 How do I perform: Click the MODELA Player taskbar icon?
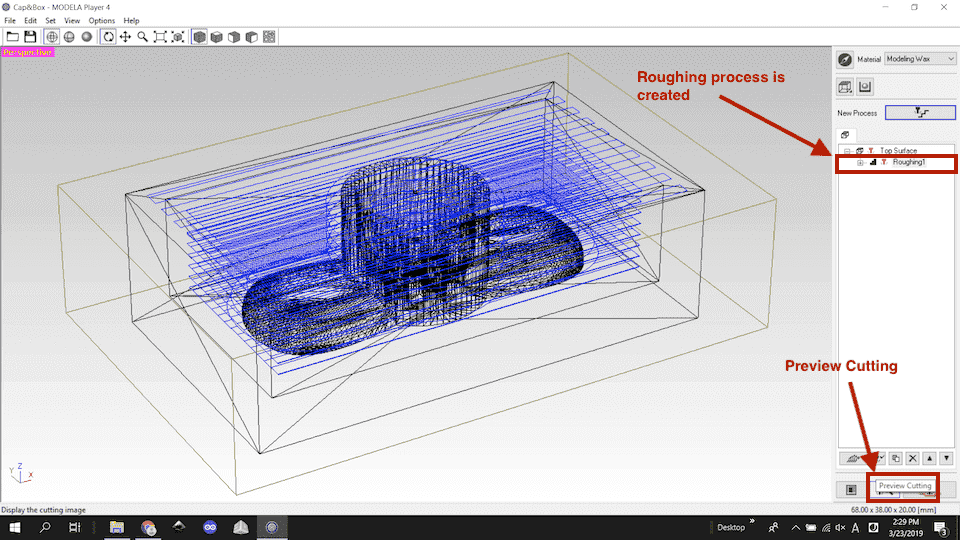(272, 527)
